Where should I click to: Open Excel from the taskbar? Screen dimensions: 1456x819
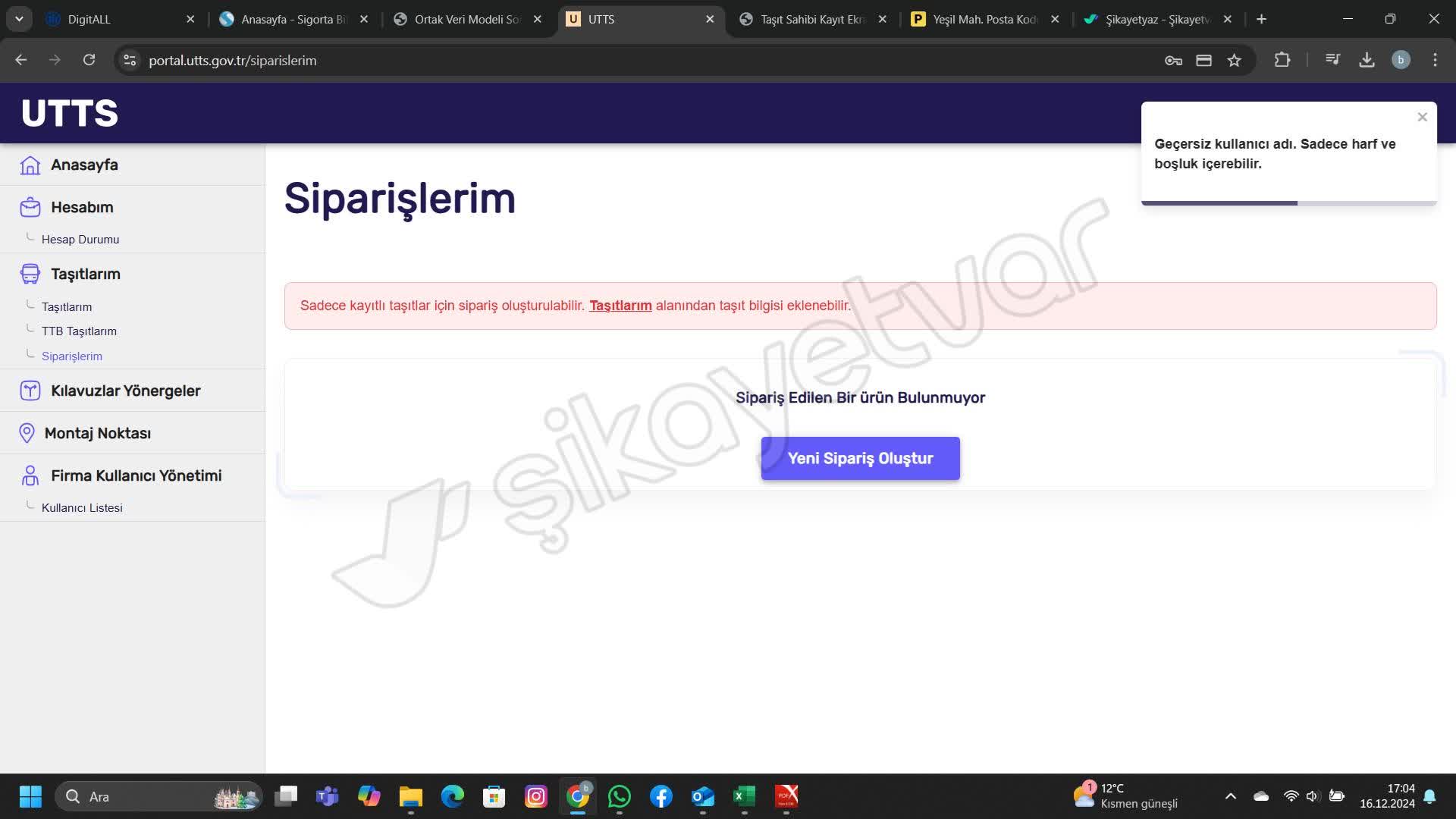pyautogui.click(x=744, y=797)
